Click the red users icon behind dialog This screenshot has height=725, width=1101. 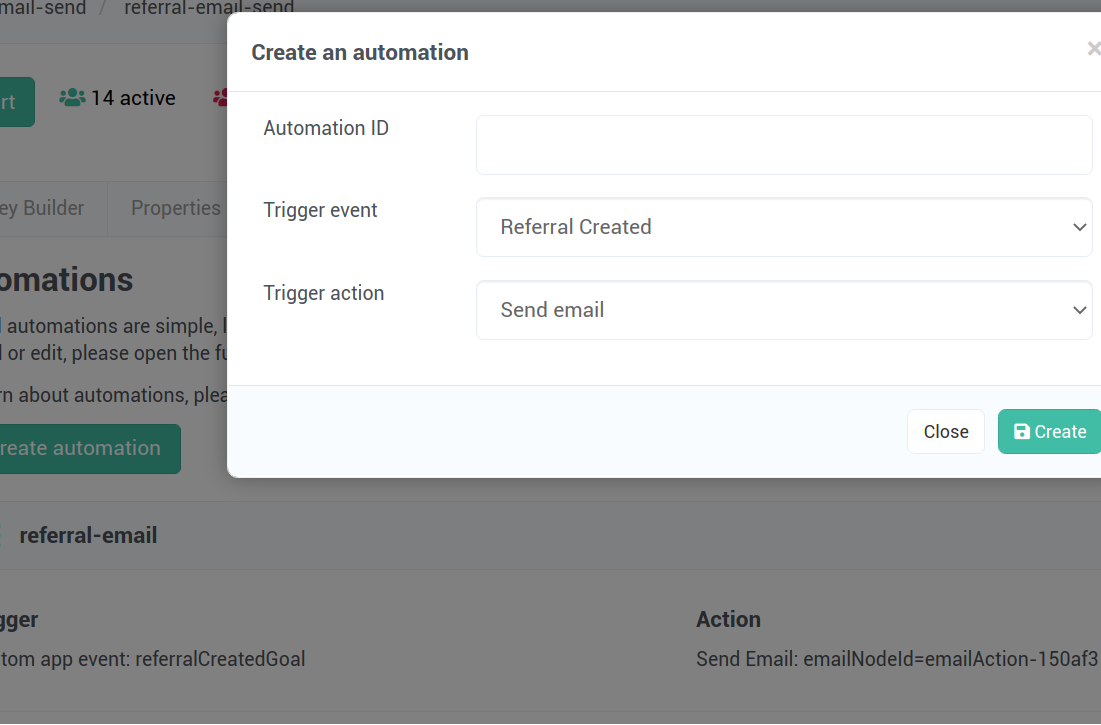tap(220, 98)
